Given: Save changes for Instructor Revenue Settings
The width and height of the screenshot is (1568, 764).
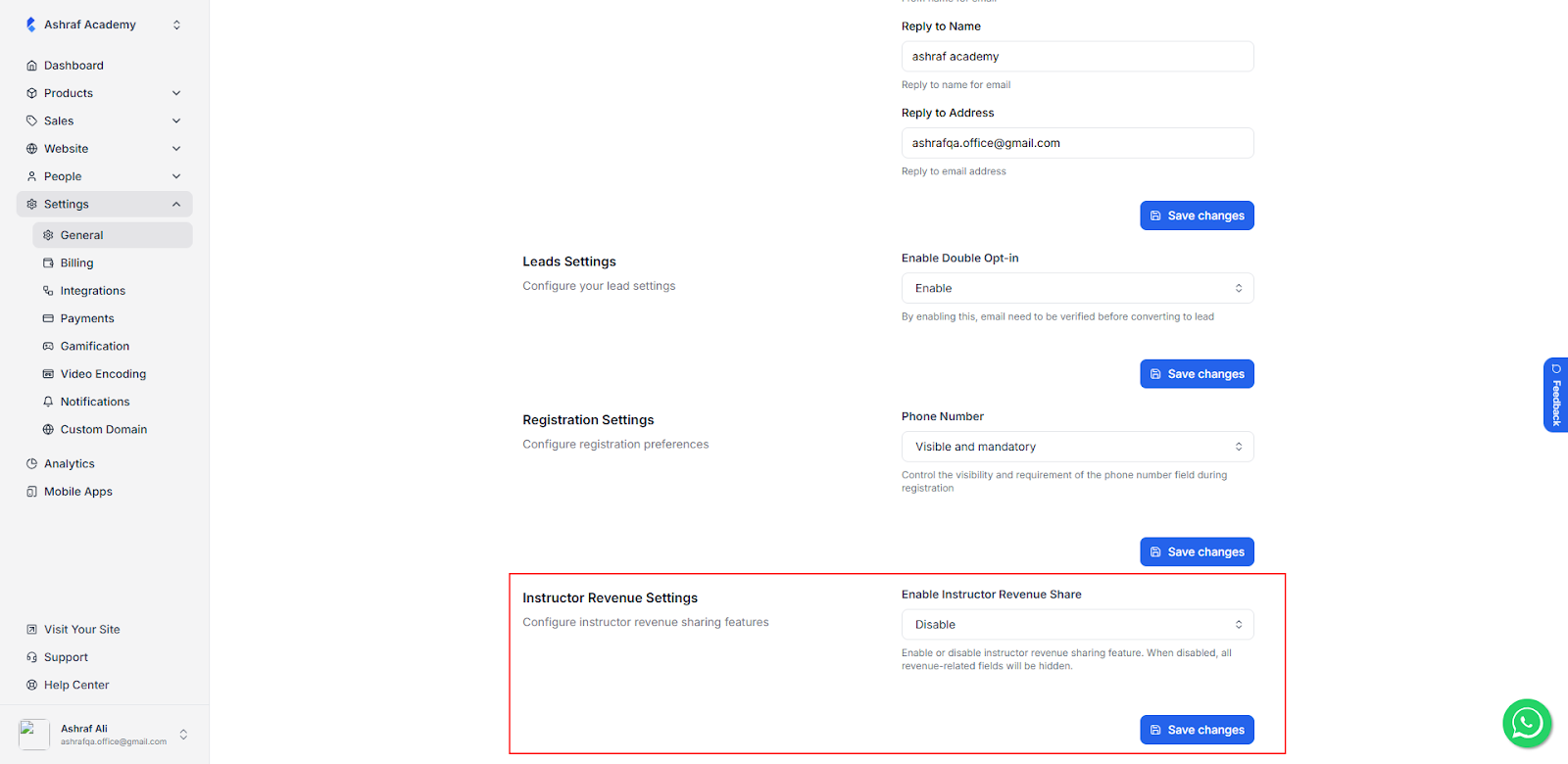Looking at the screenshot, I should [1197, 730].
